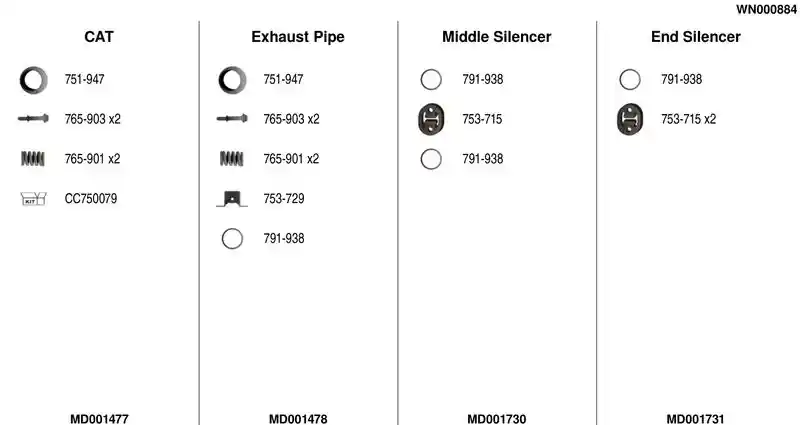Image resolution: width=800 pixels, height=425 pixels.
Task: Select 753-715 x2 part label
Action: pyautogui.click(x=689, y=119)
